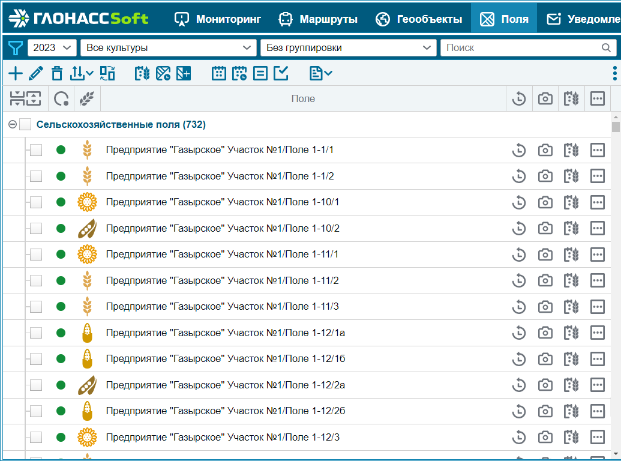Image resolution: width=621 pixels, height=461 pixels.
Task: Open the import/export arrow dropdown
Action: click(82, 74)
